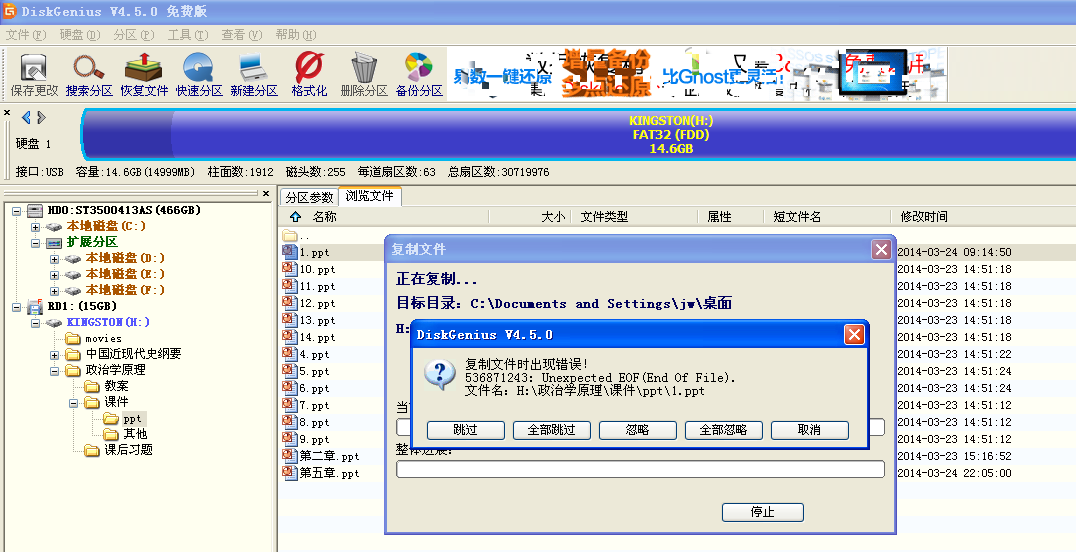This screenshot has height=552, width=1076.
Task: Select file 9.ppt in list
Action: coord(314,439)
